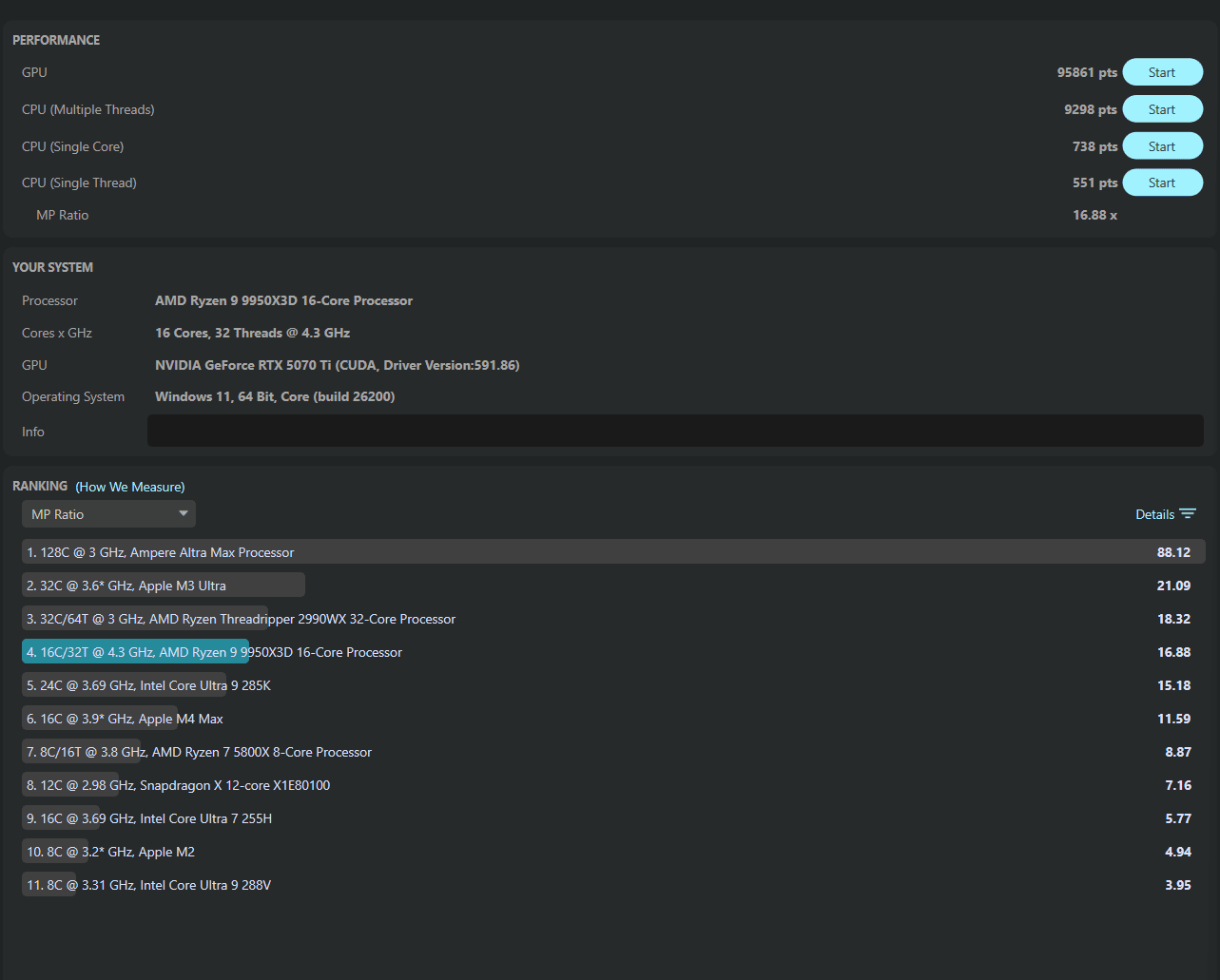Click the NVIDIA GeForce RTX 5070 Ti value
Screen dimensions: 1220x980
337,365
